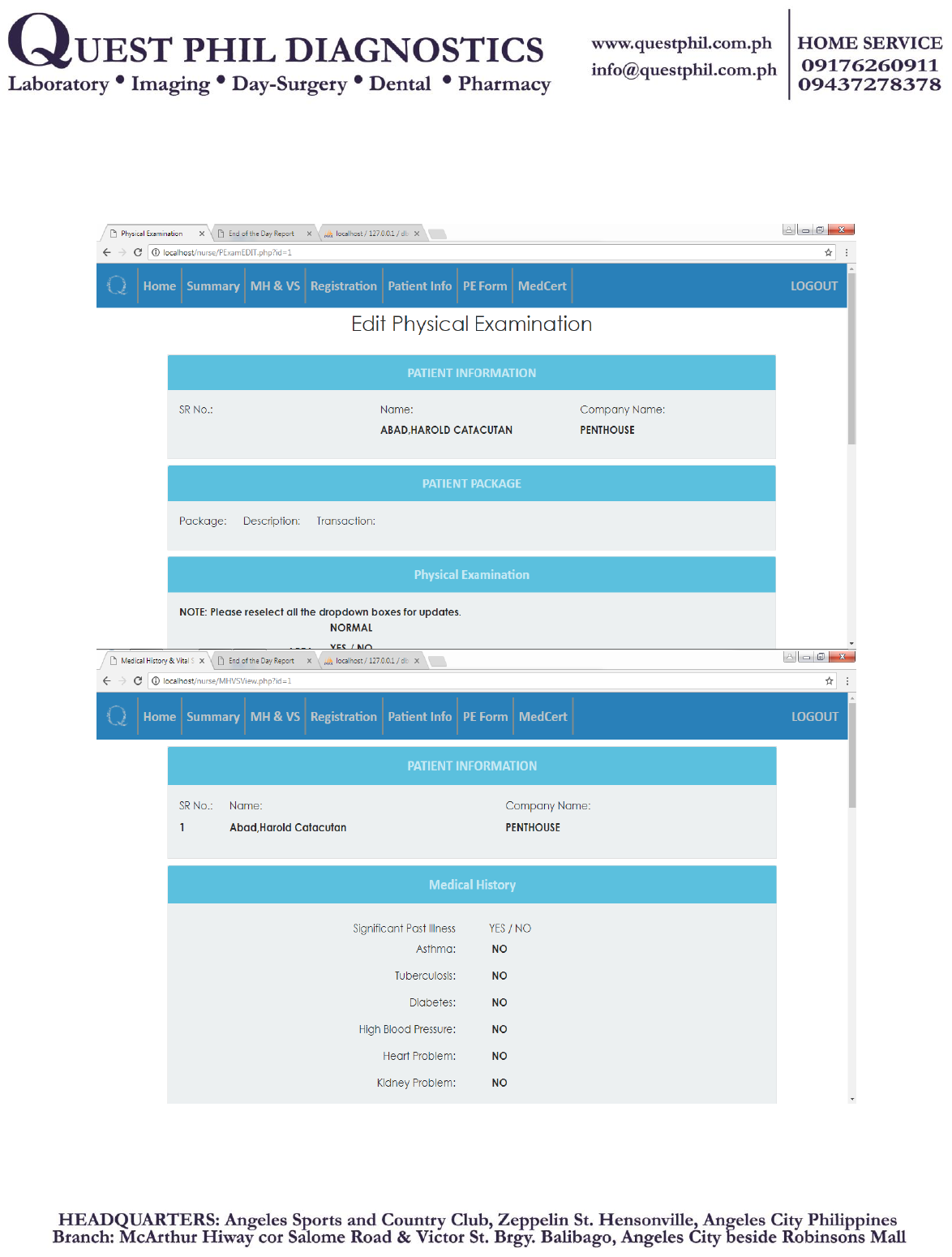Click the High Blood Pressure NO value
952x1257 pixels.
pos(500,1029)
